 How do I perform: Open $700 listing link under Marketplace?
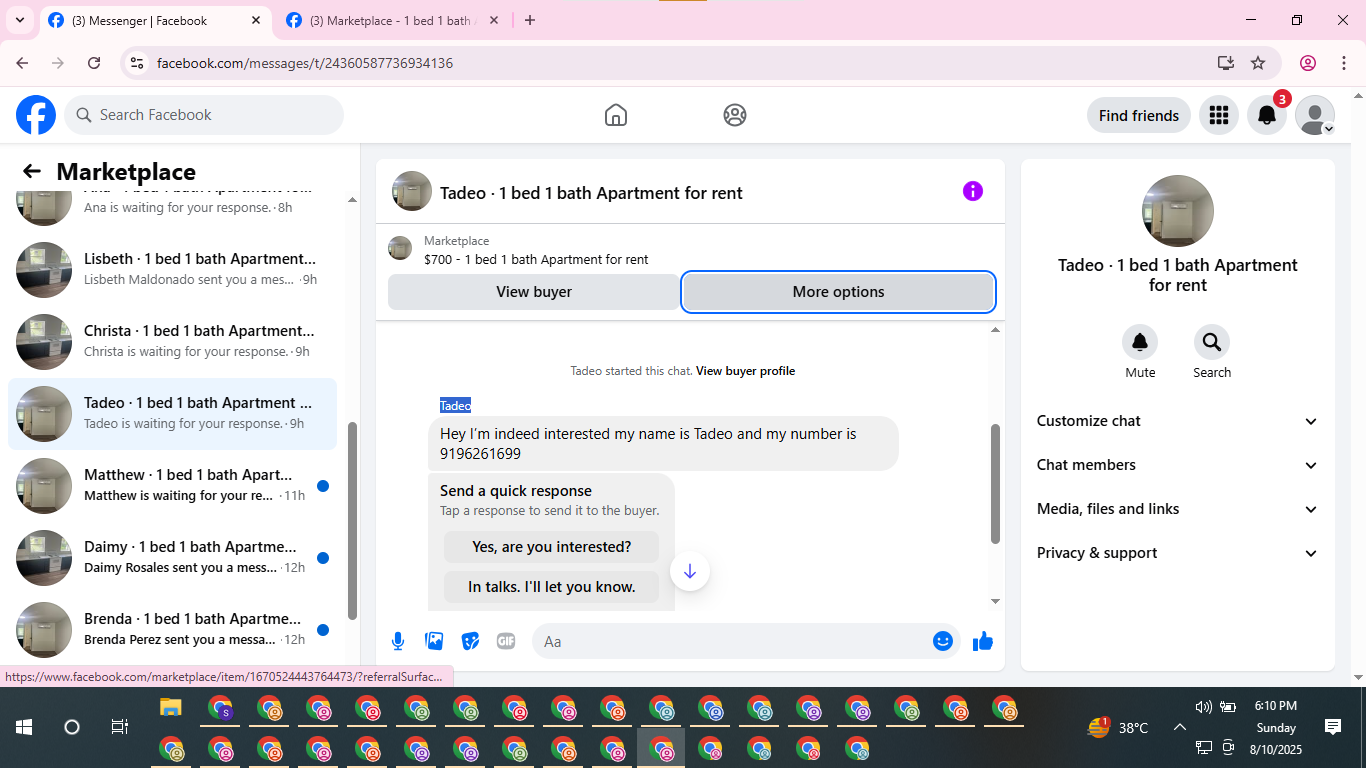tap(536, 259)
